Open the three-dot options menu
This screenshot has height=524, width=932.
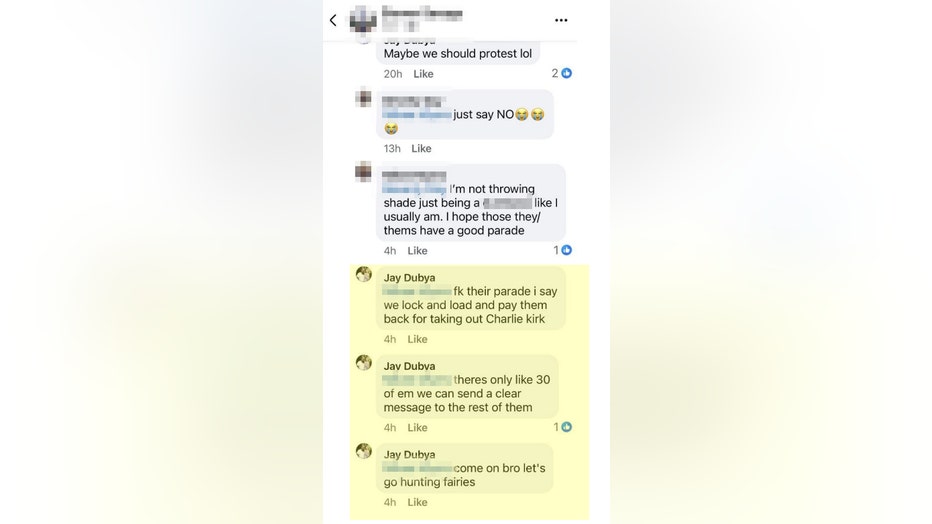pyautogui.click(x=561, y=20)
